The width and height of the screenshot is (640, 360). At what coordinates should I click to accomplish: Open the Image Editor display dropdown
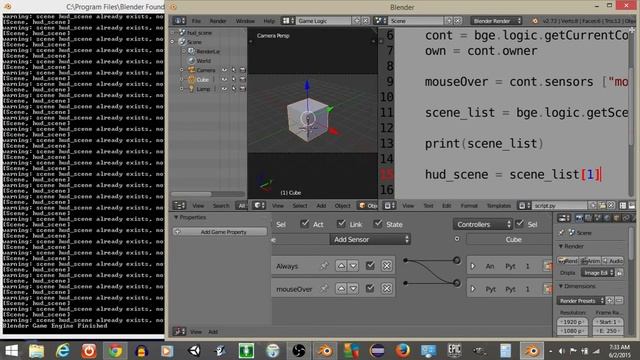click(x=598, y=273)
